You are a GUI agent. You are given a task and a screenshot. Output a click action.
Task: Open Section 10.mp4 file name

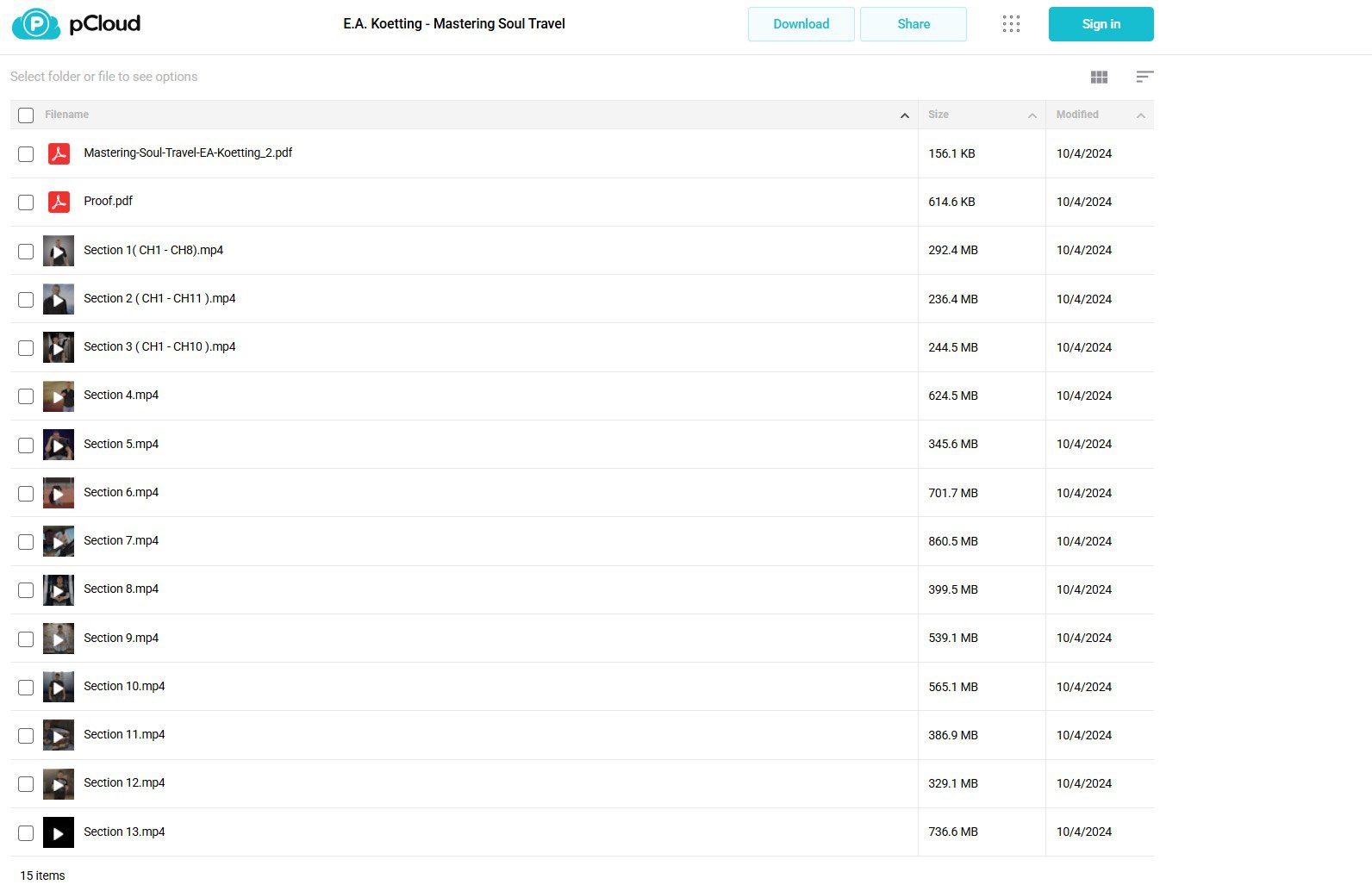124,686
